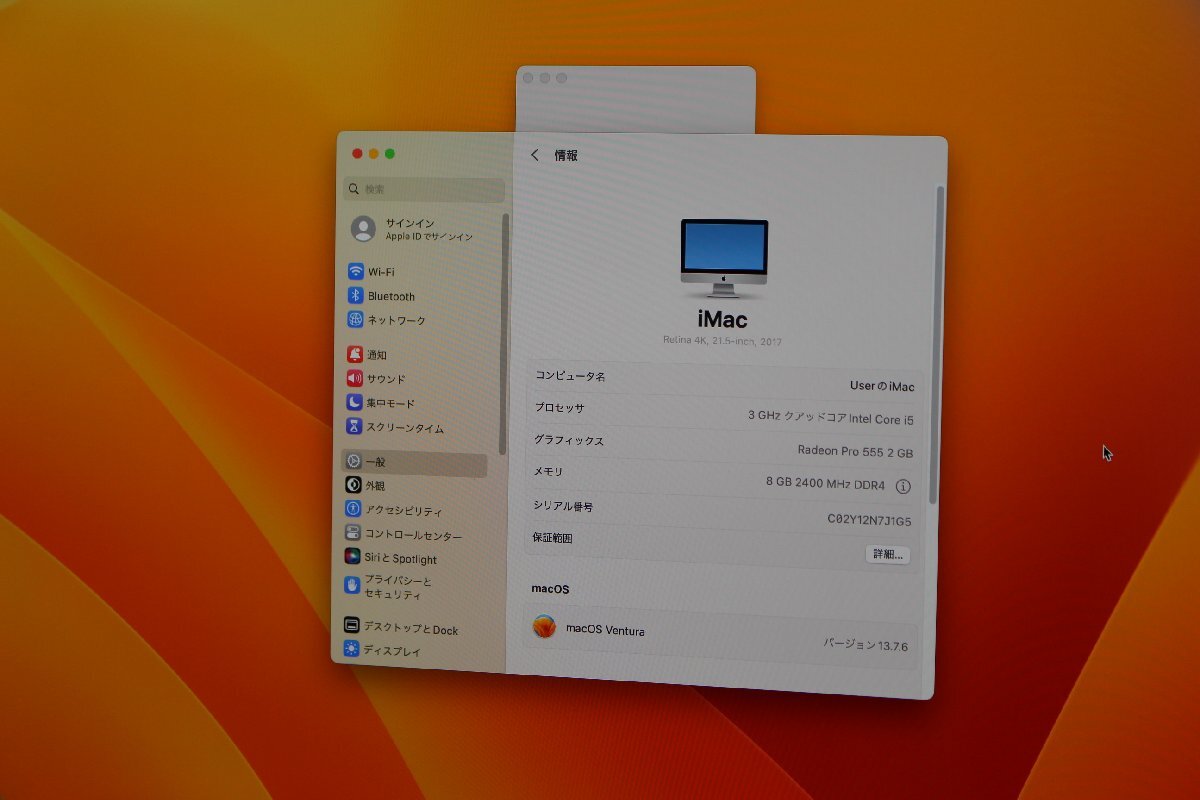Select the ネットワーク globe icon
Screen dimensions: 1200x800
click(355, 320)
